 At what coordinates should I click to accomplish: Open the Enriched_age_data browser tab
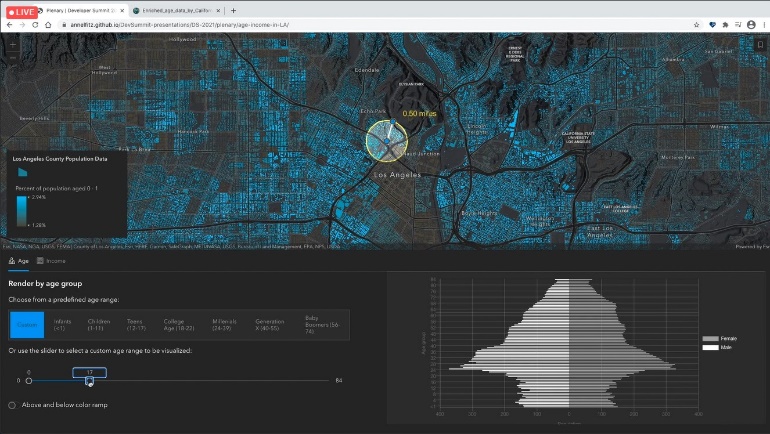tap(172, 10)
